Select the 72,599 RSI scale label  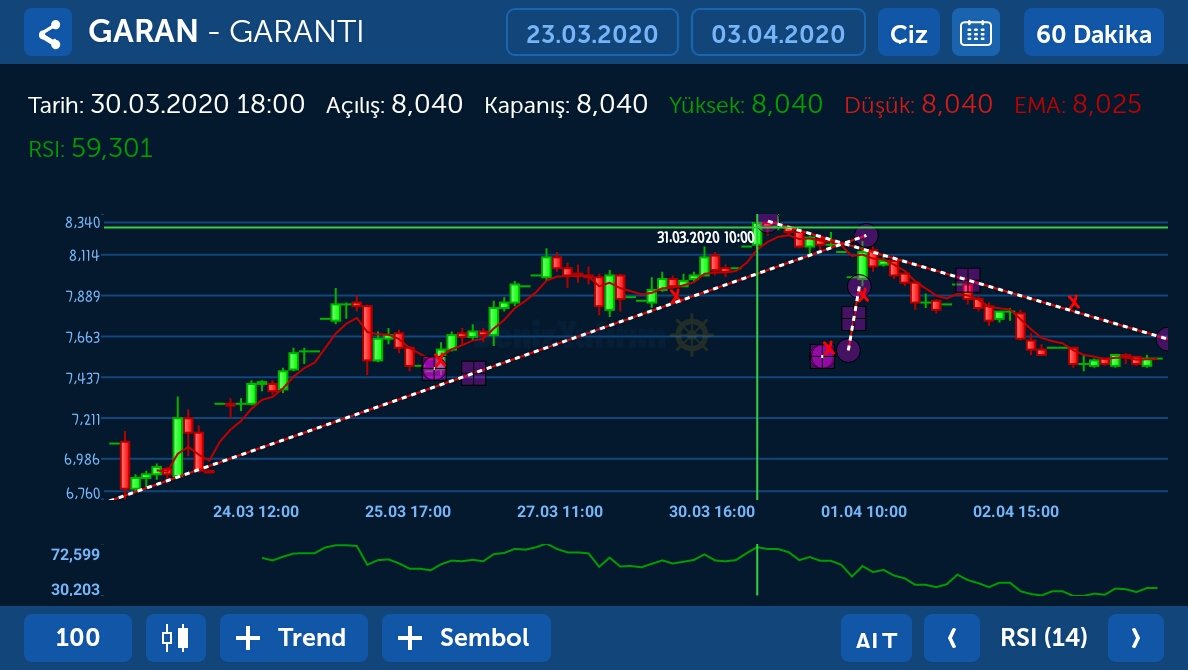coord(75,554)
